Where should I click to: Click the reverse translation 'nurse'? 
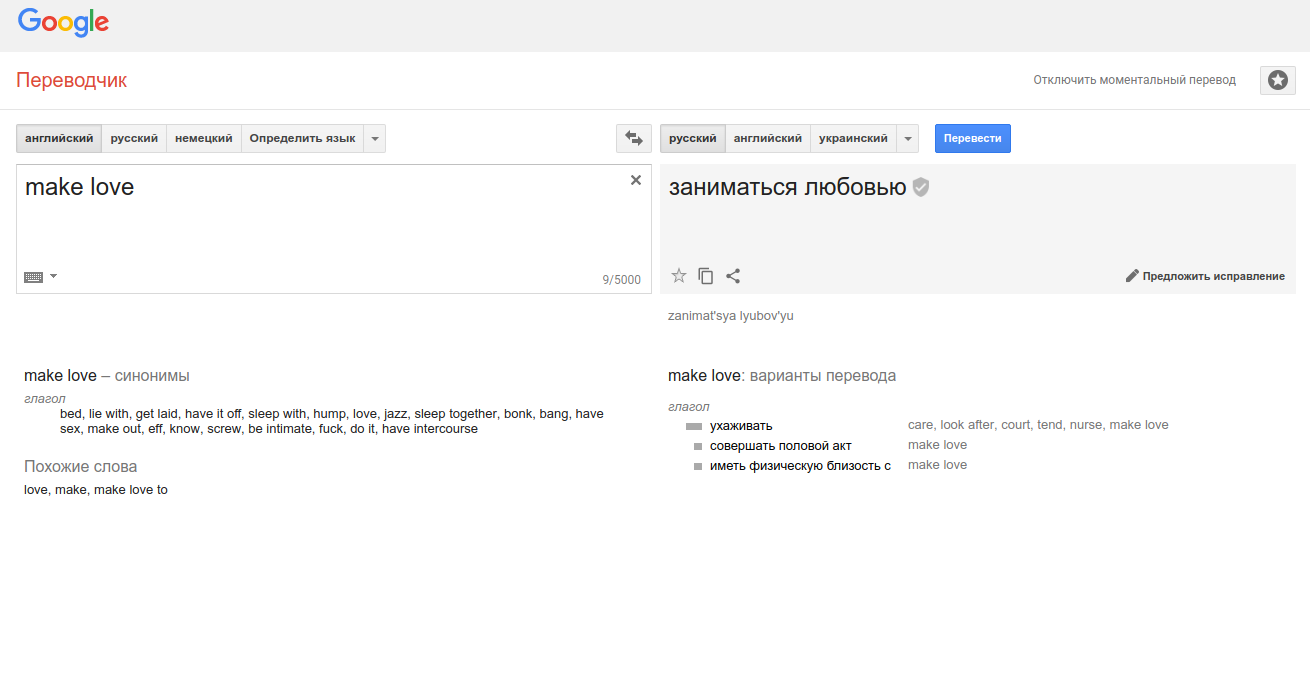pos(1086,425)
